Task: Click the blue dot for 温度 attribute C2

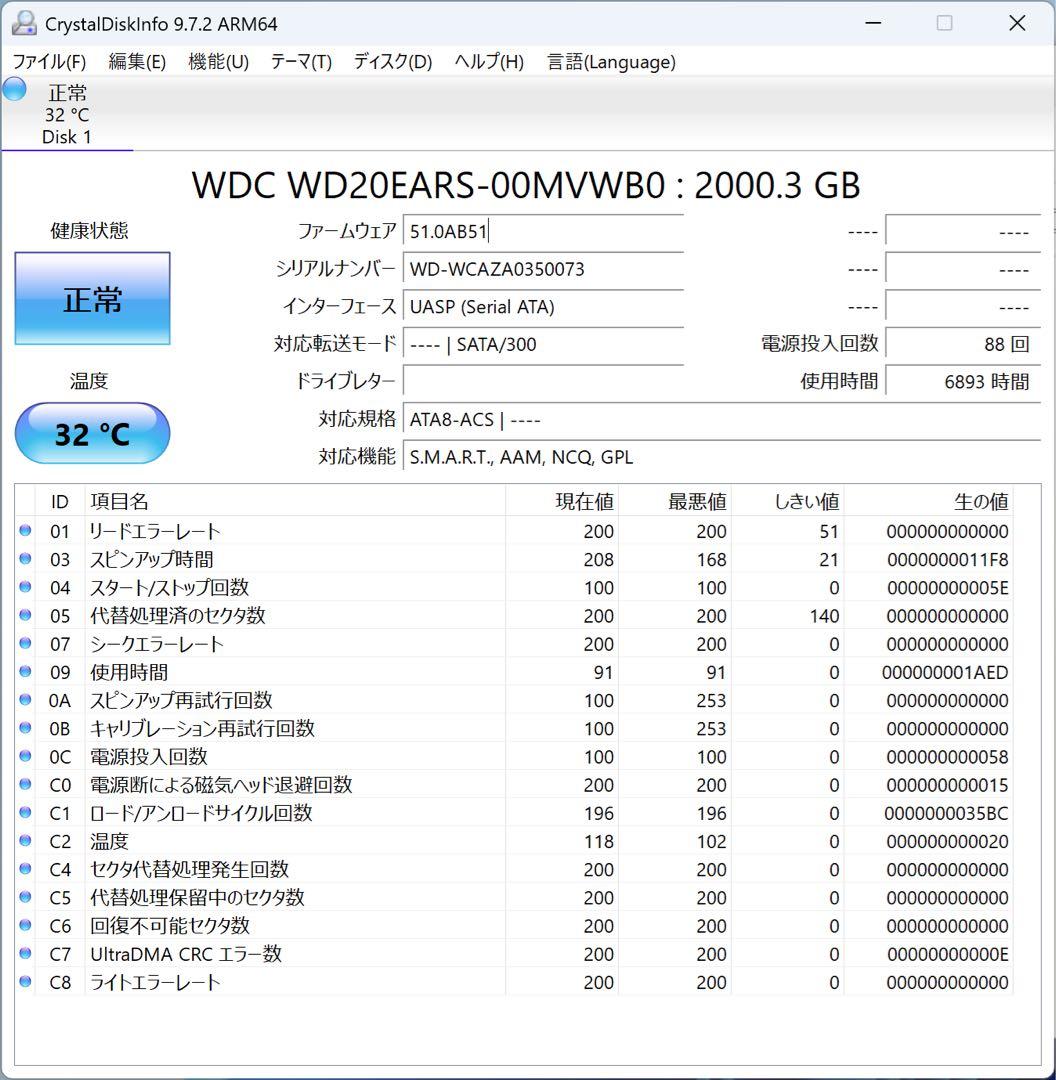Action: coord(25,841)
